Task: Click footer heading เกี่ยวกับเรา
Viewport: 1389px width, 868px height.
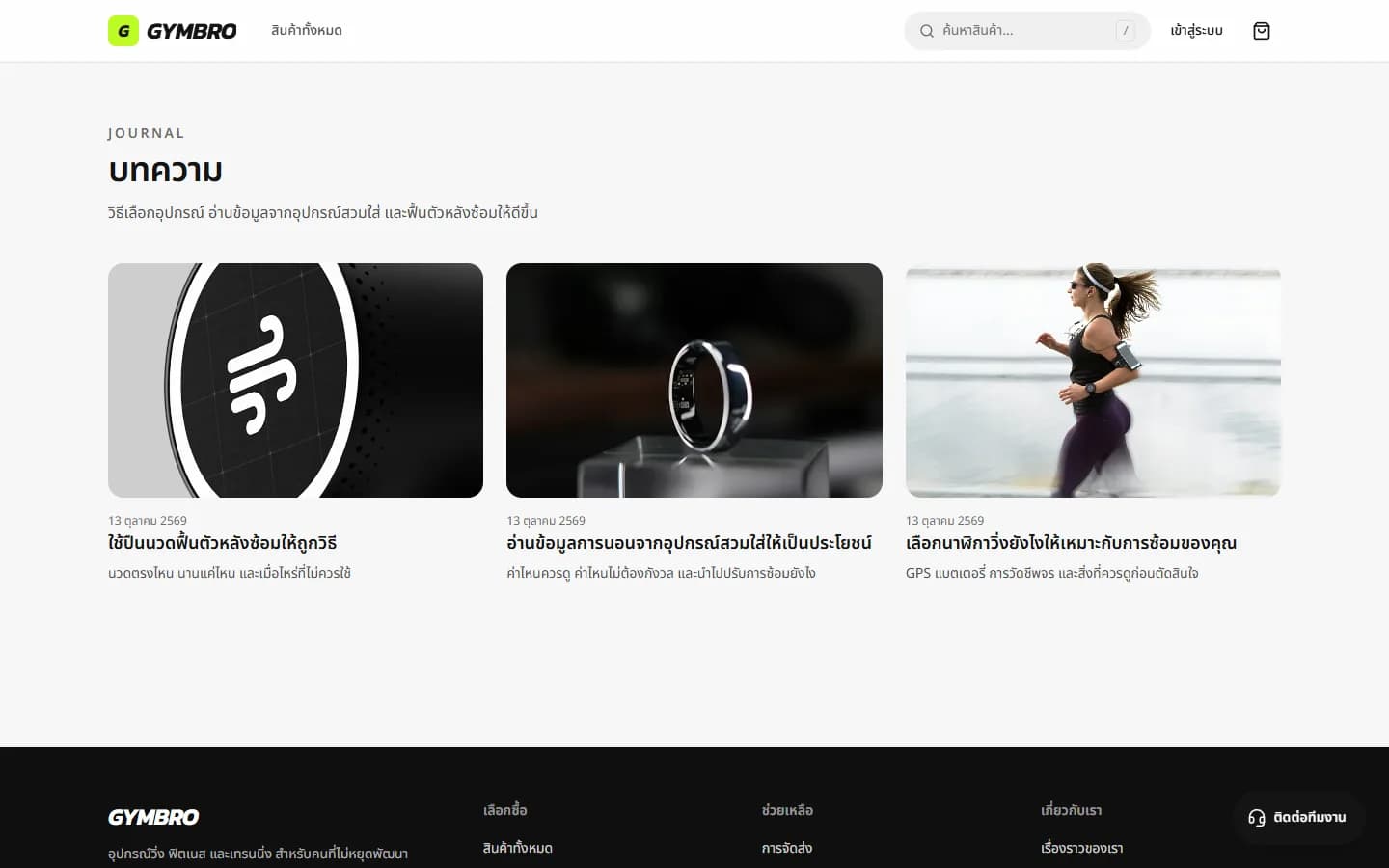Action: (1072, 810)
